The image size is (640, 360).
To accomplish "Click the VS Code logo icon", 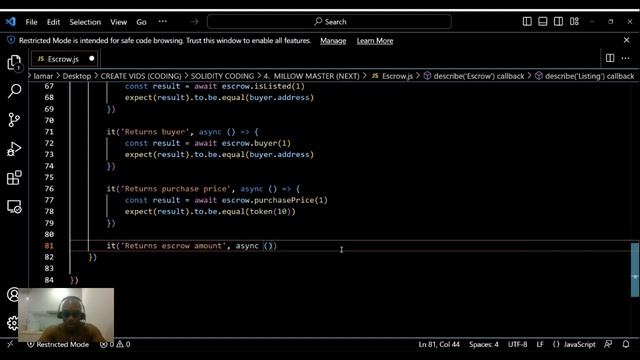I will [11, 22].
